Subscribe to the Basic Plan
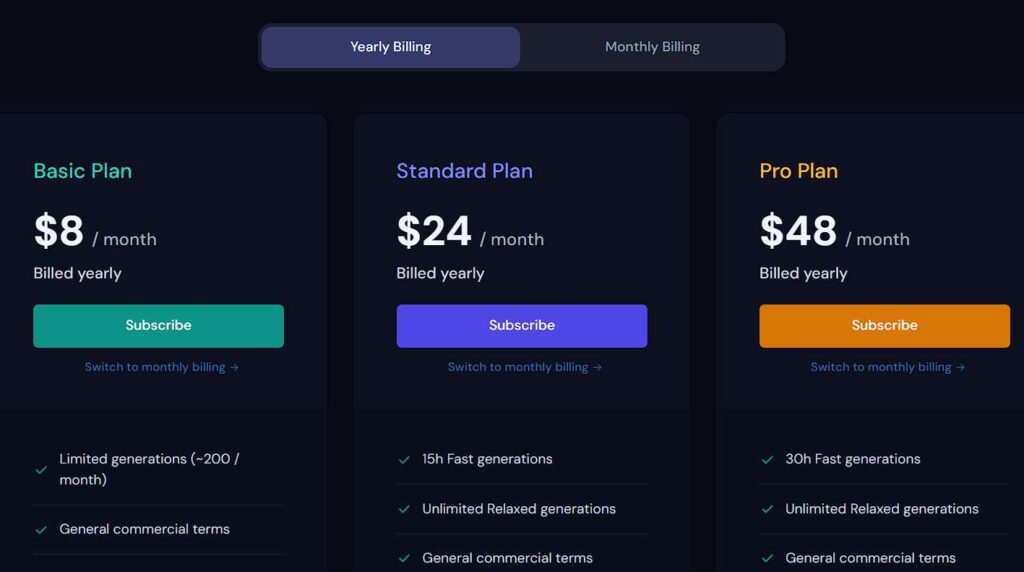 tap(158, 326)
